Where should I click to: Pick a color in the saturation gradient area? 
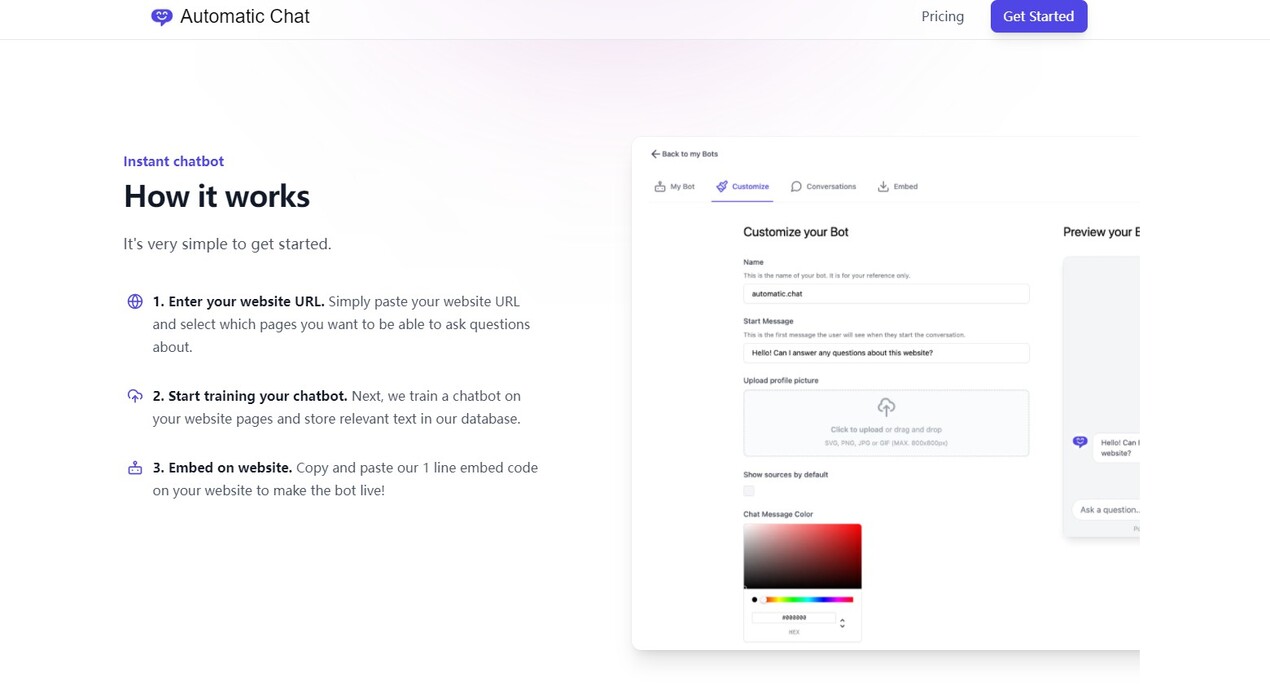tap(802, 556)
